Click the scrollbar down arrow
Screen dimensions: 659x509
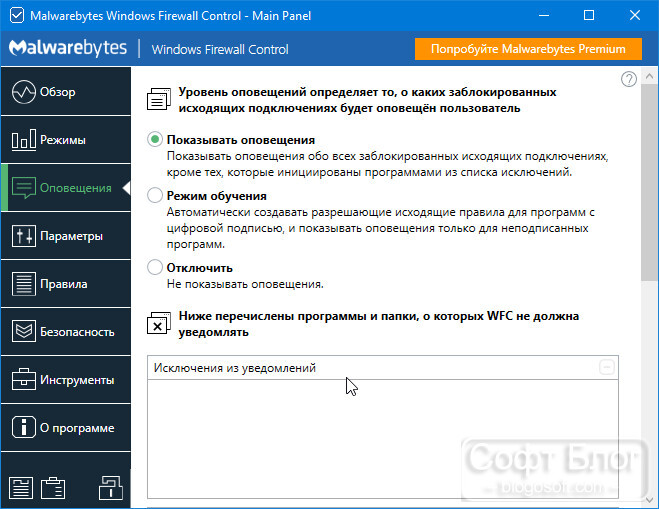649,500
